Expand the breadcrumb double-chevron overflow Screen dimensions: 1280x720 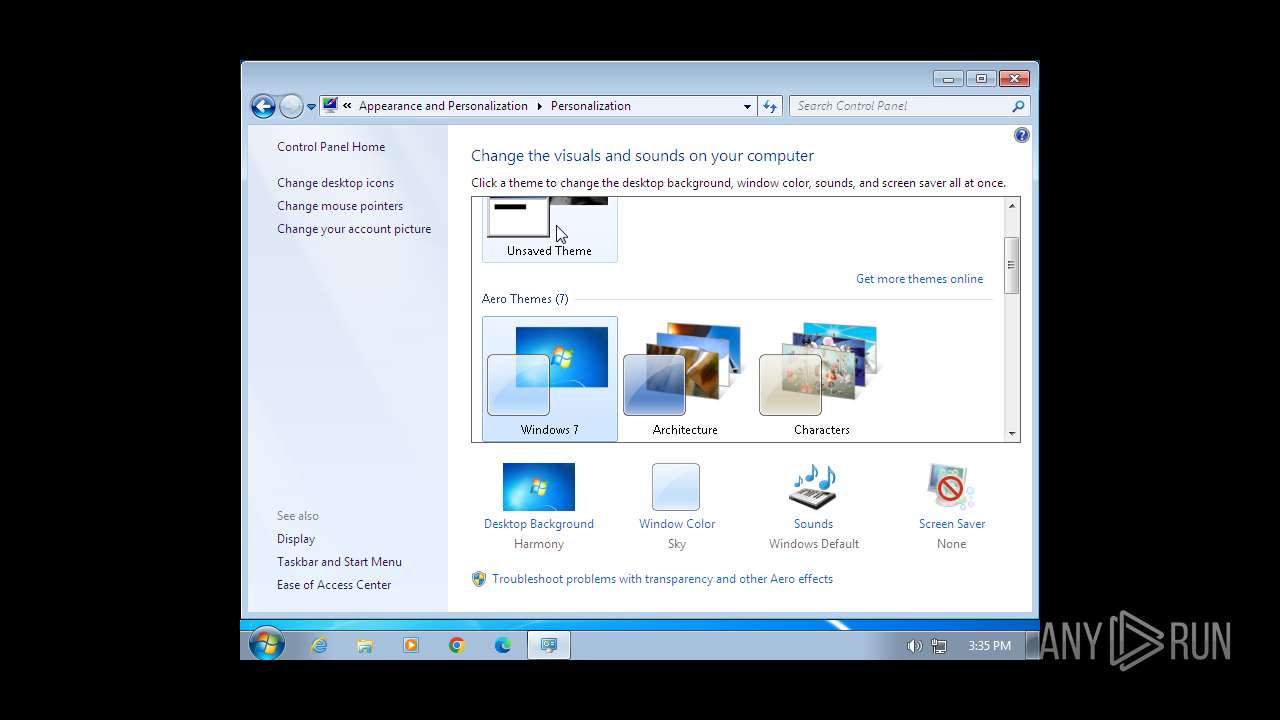pyautogui.click(x=347, y=106)
